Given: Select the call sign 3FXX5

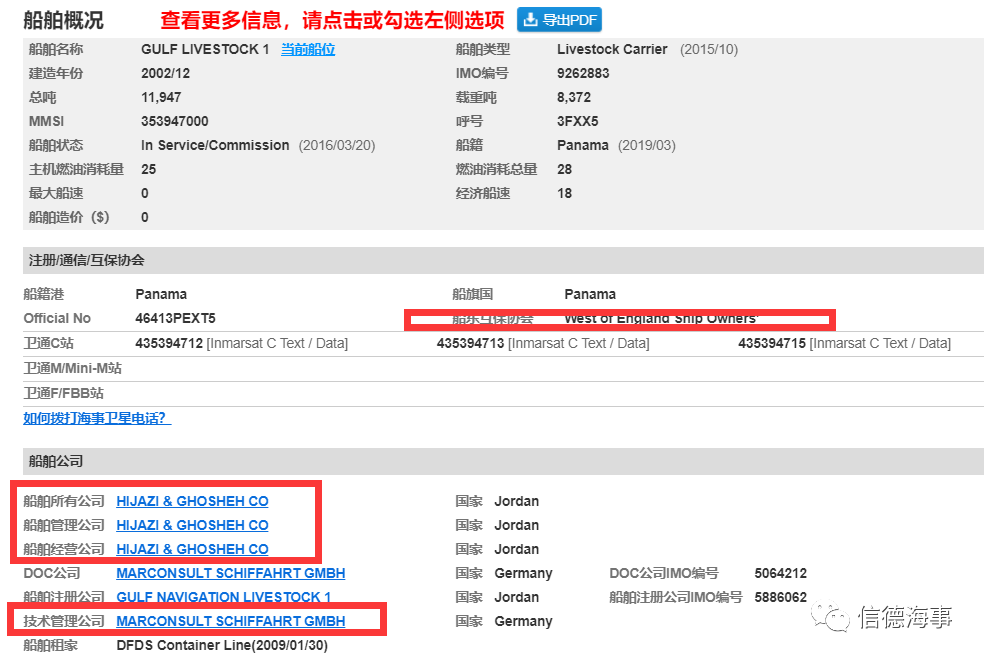Looking at the screenshot, I should [x=577, y=121].
